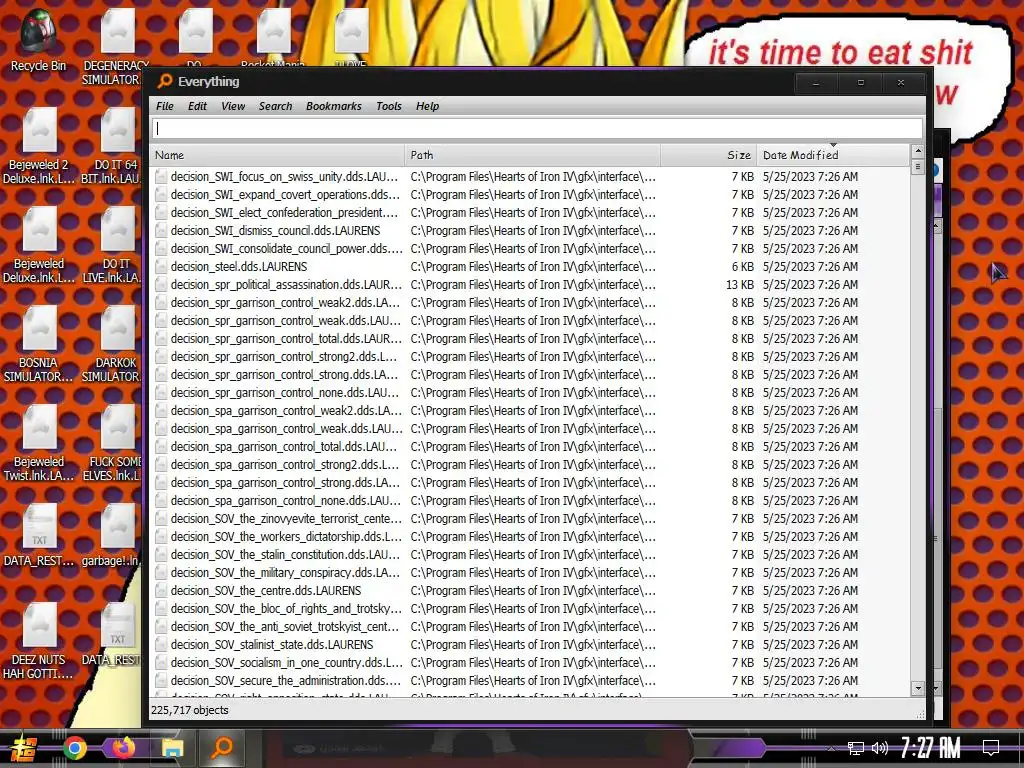Click file icon of decision_SOV_the_centre.dds.LAURENS

point(161,590)
